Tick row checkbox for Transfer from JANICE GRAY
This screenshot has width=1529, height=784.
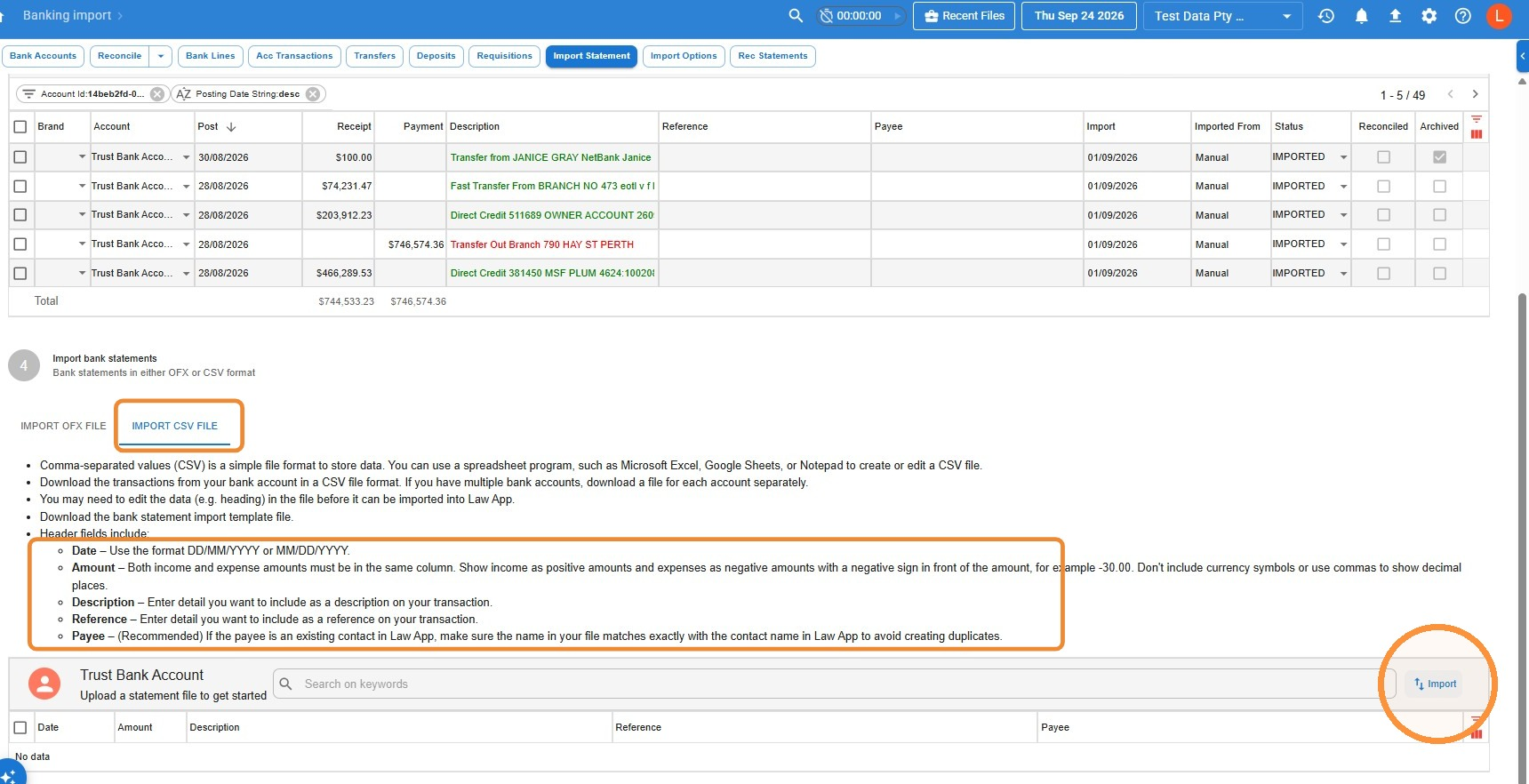point(20,157)
